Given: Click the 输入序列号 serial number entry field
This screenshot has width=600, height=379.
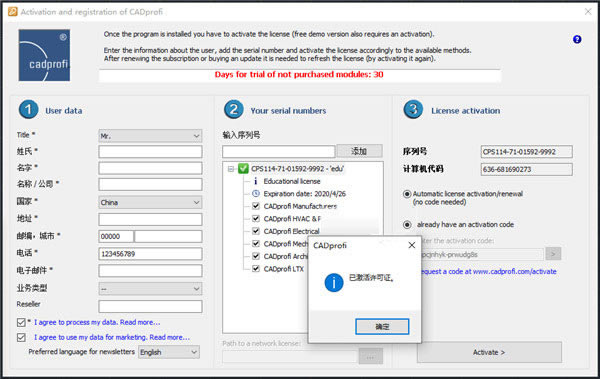Looking at the screenshot, I should coord(279,151).
